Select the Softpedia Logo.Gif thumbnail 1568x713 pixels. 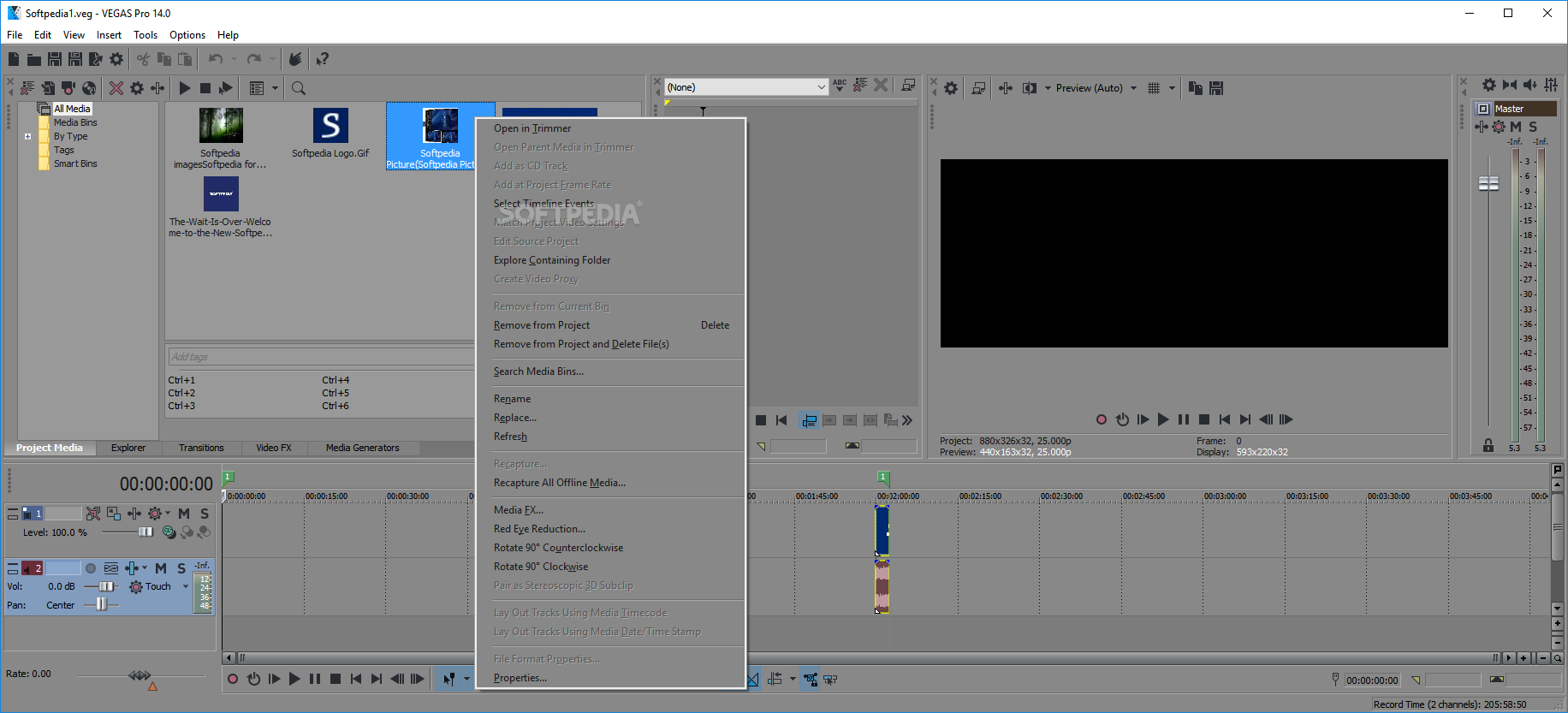coord(330,134)
